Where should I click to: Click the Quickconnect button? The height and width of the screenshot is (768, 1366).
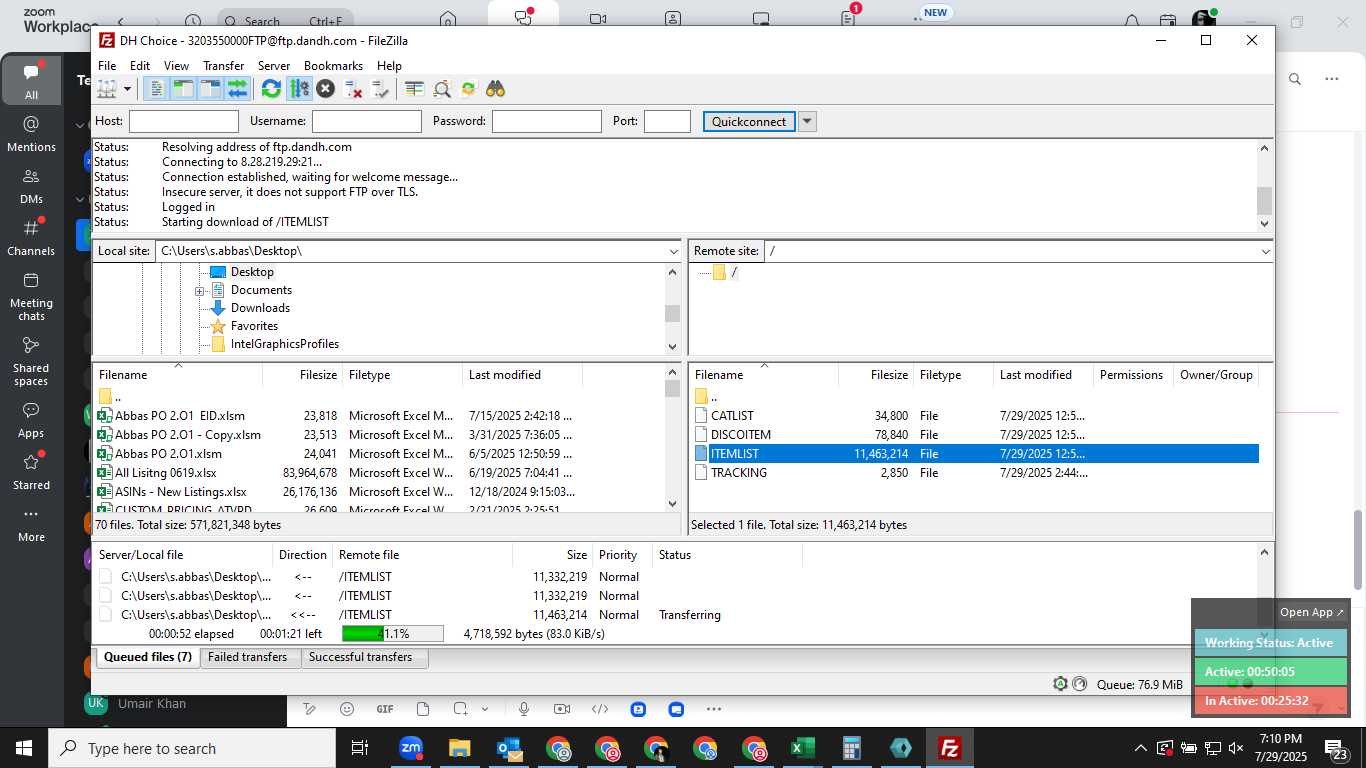point(749,121)
